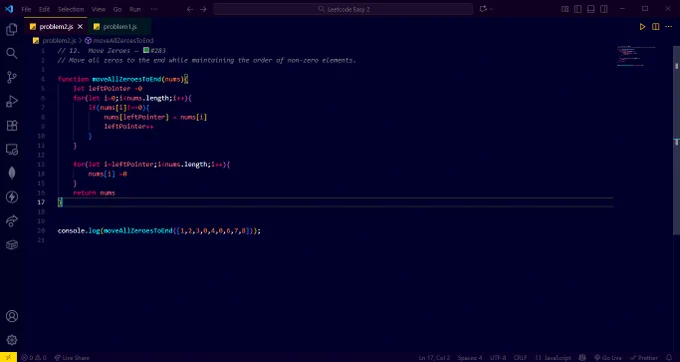Click the LeetCode difficulty badge on line 1

[146, 50]
